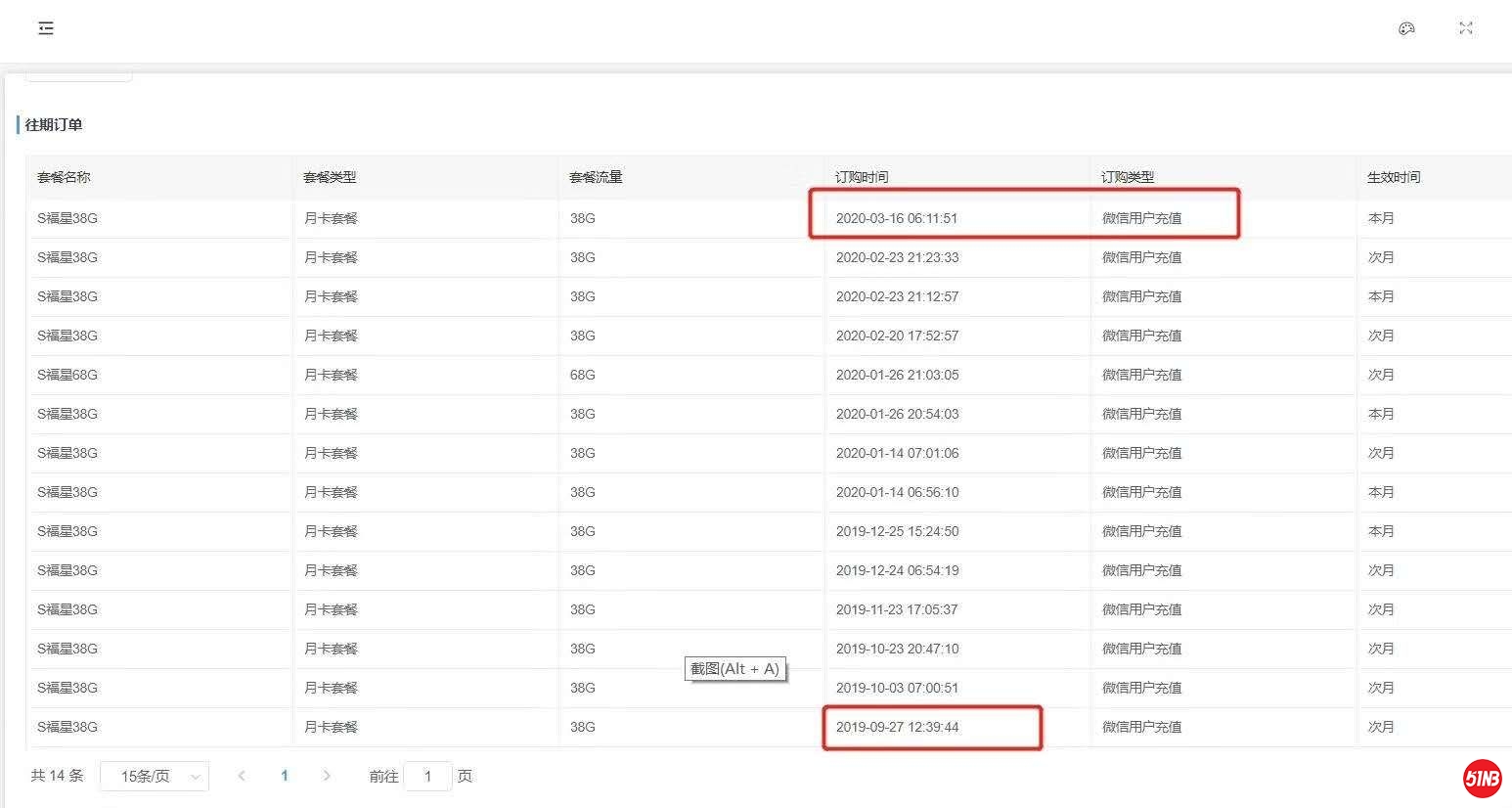Click order time 2020-03-16 06:11:51
This screenshot has height=808, width=1512.
click(x=897, y=218)
